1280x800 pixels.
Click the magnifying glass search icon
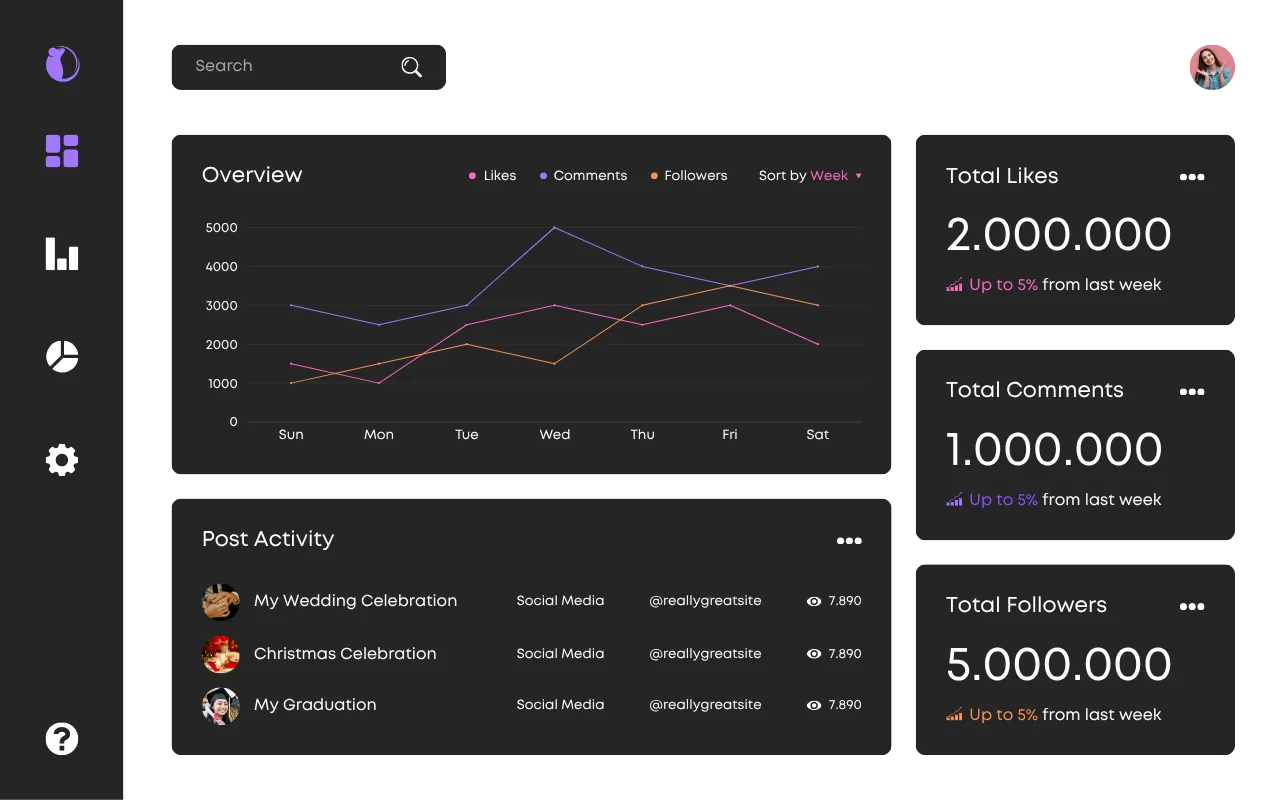click(411, 67)
